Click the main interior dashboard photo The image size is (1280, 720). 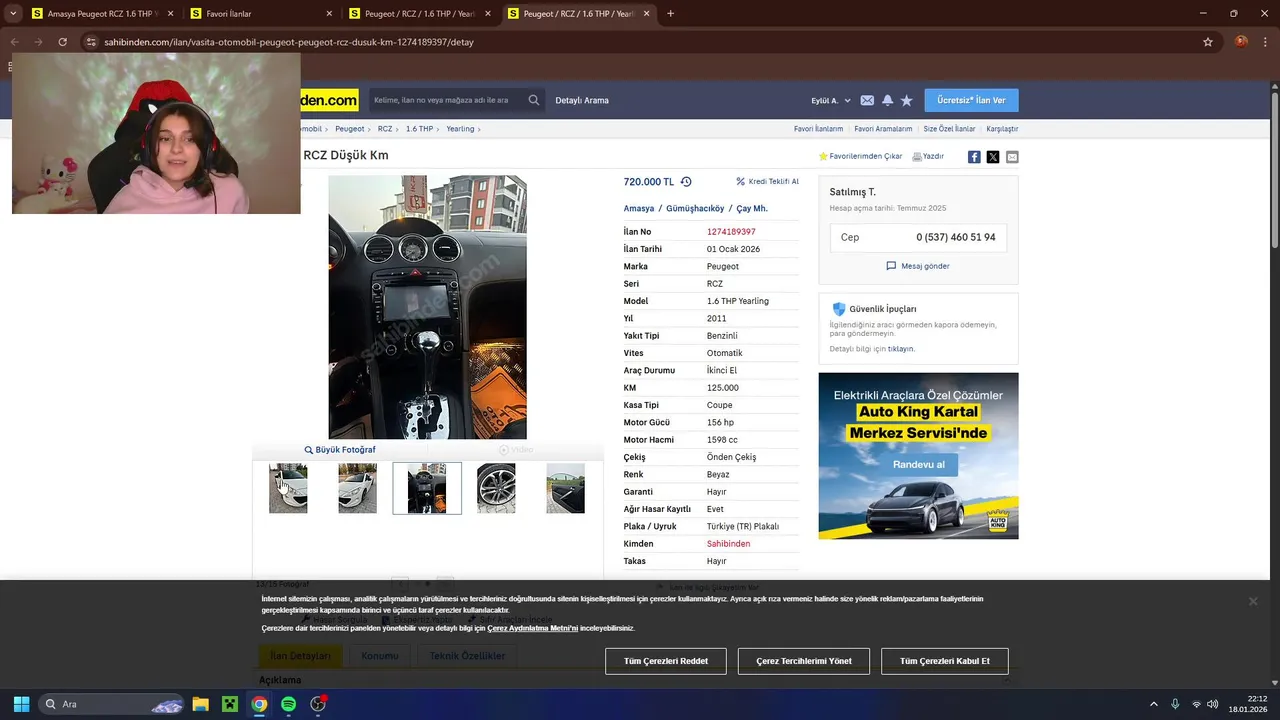(x=427, y=307)
